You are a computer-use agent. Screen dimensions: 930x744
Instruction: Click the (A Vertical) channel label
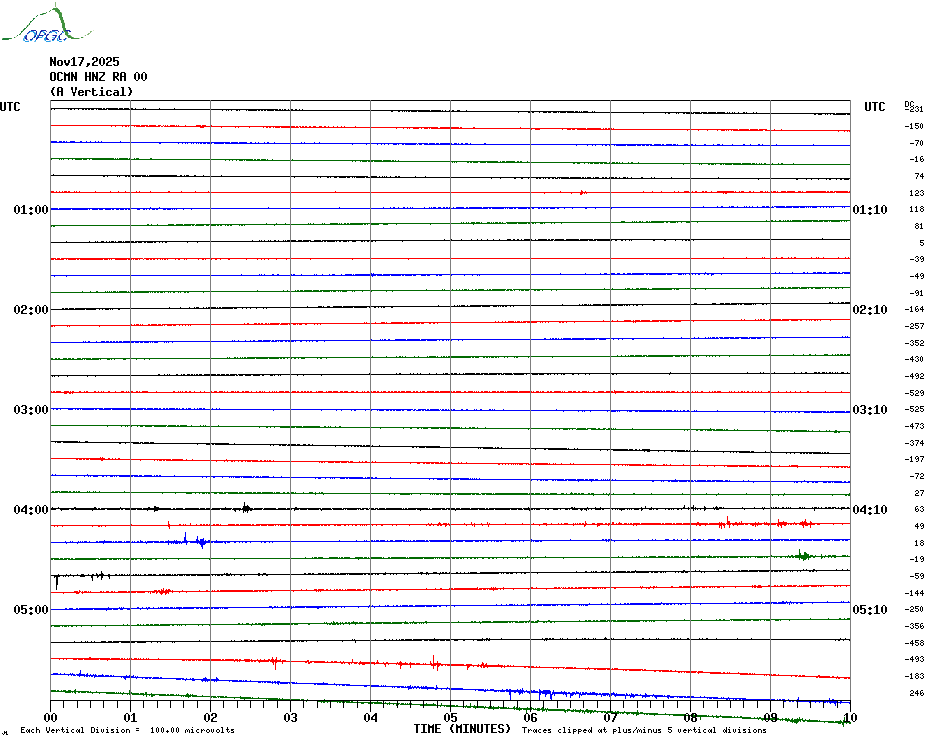90,92
